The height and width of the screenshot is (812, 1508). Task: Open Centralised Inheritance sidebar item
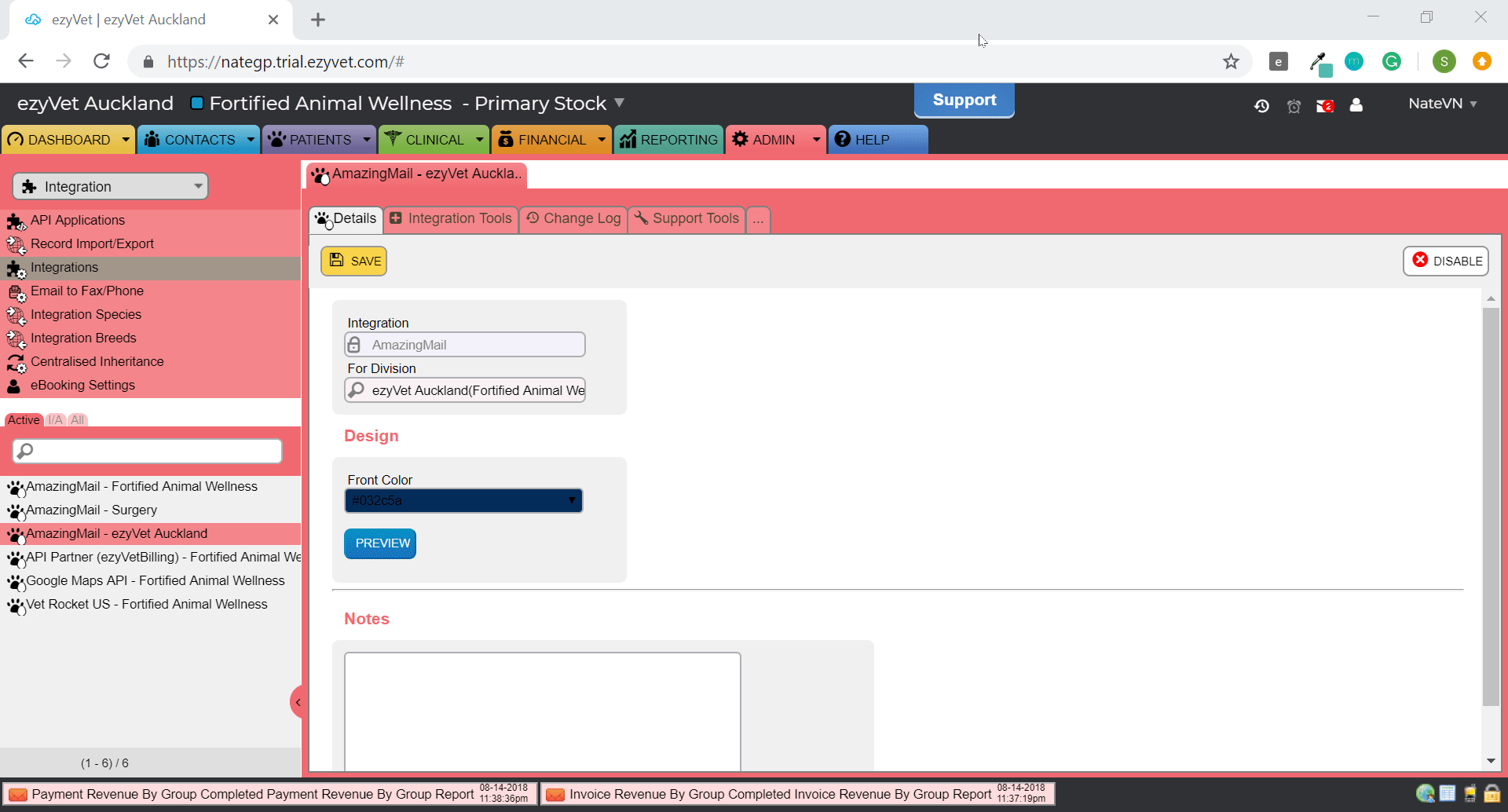[x=97, y=361]
